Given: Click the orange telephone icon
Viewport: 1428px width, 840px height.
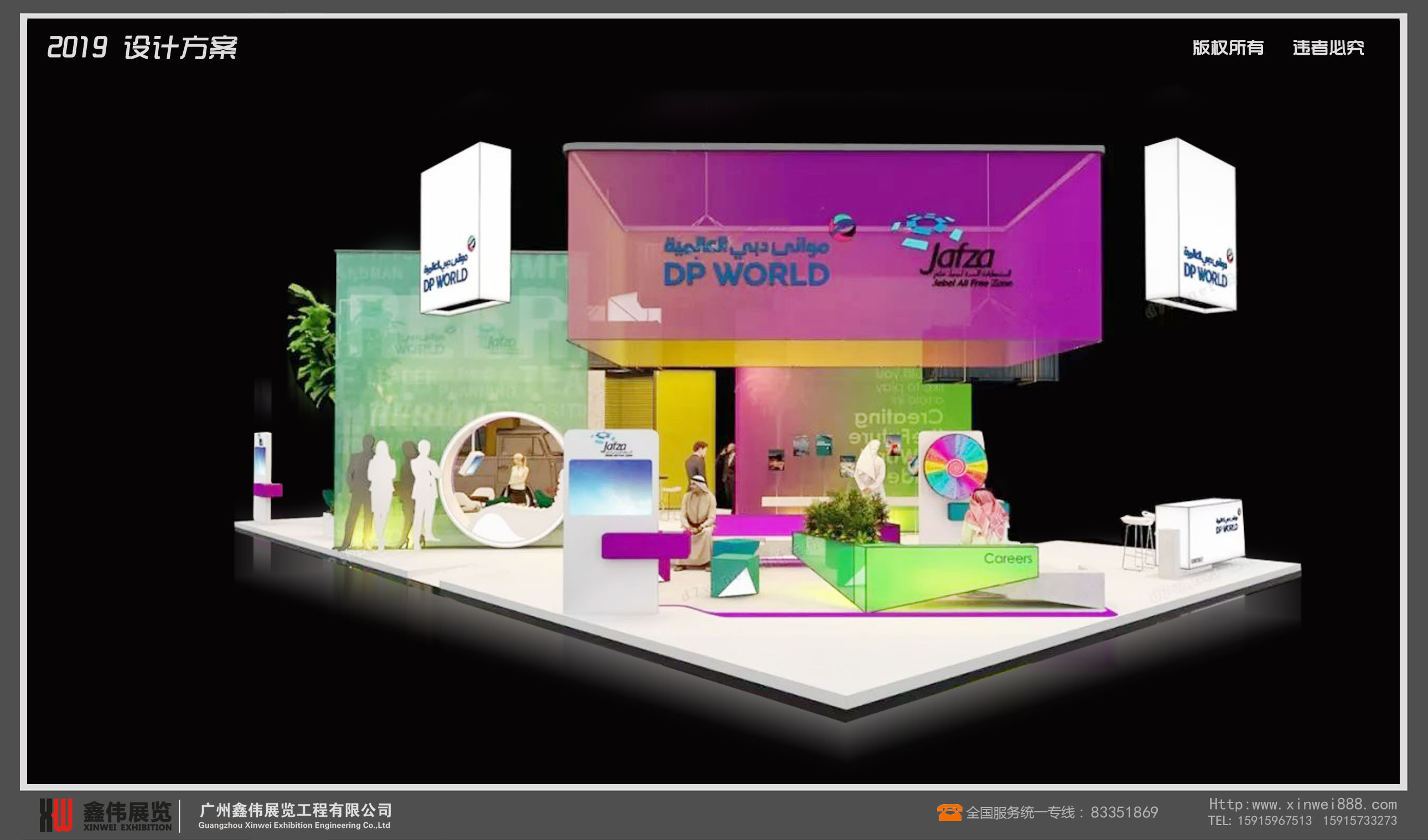Looking at the screenshot, I should point(949,812).
